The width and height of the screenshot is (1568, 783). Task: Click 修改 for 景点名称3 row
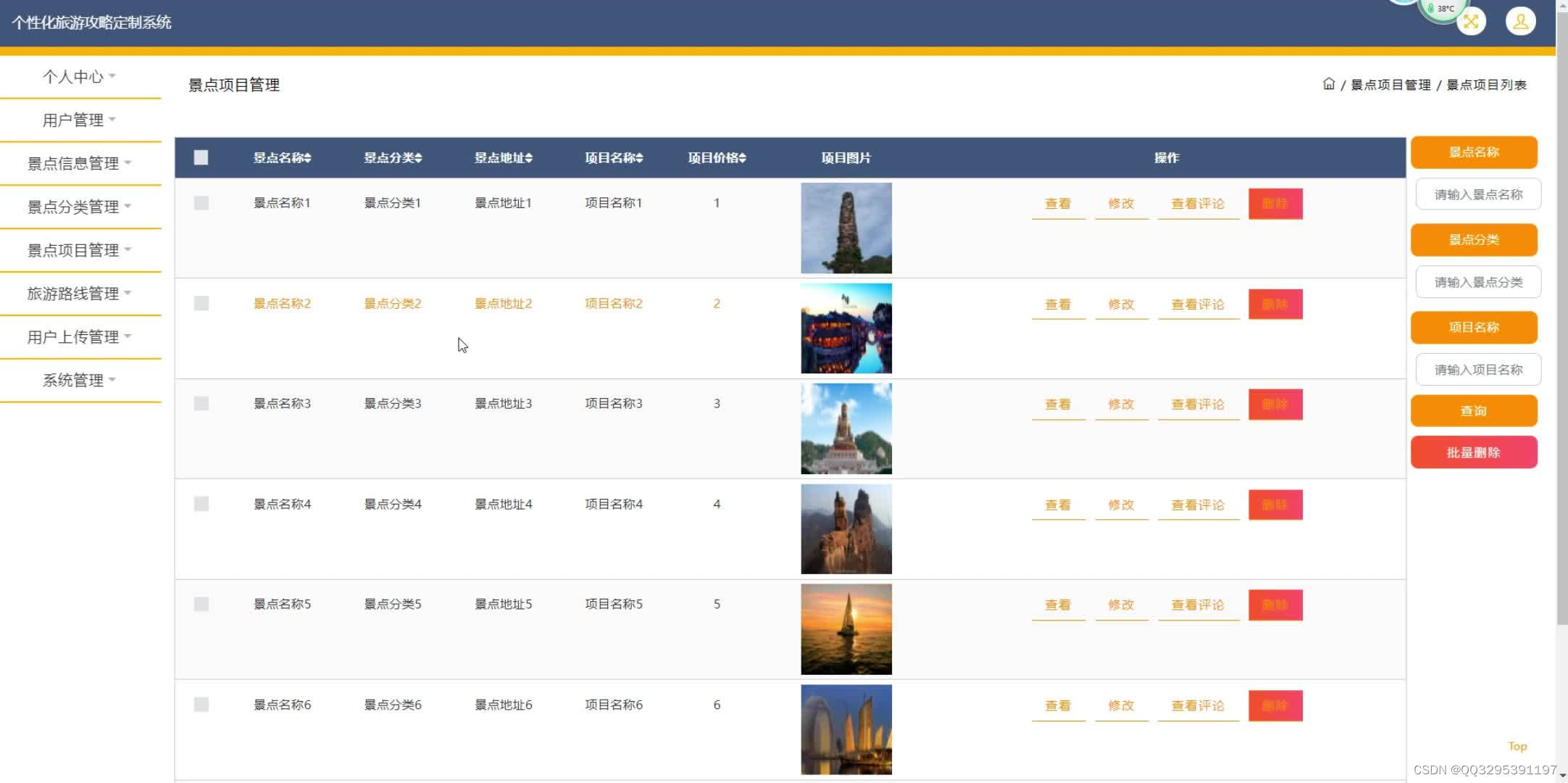1121,405
